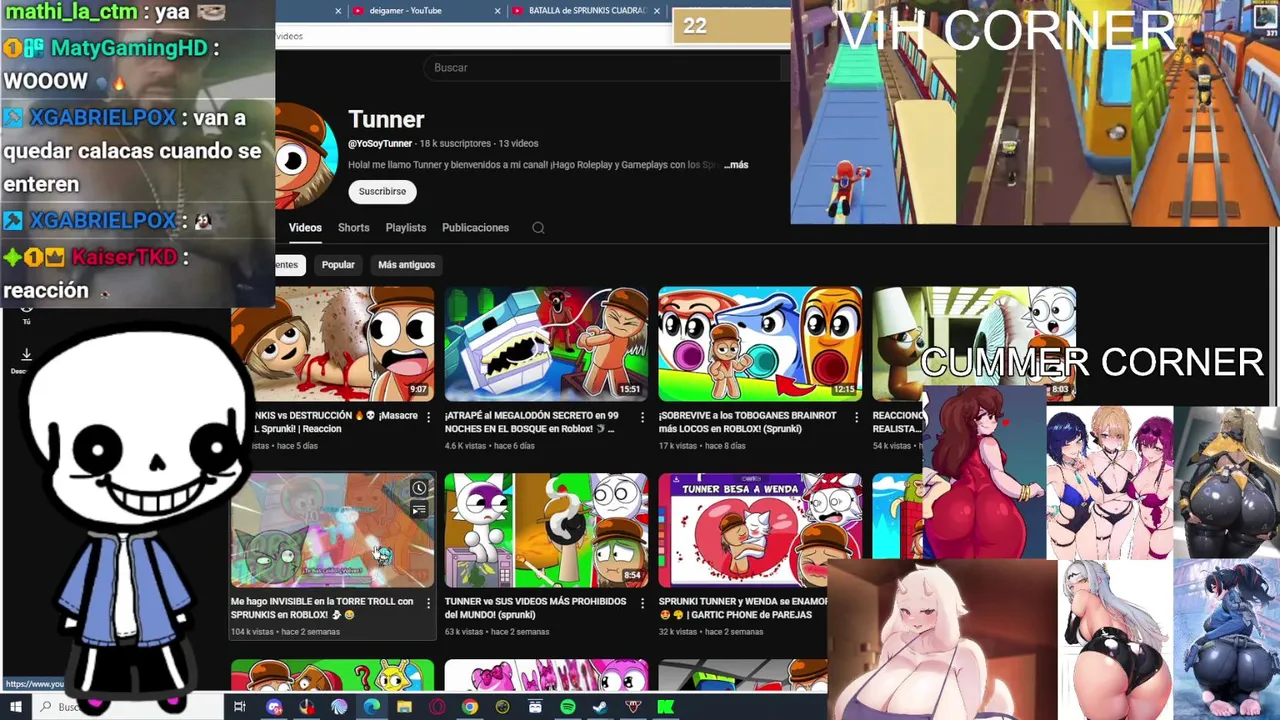
Task: Open the options menu for the VIDEOS MÁS PROHIBIDOS video
Action: tap(642, 603)
